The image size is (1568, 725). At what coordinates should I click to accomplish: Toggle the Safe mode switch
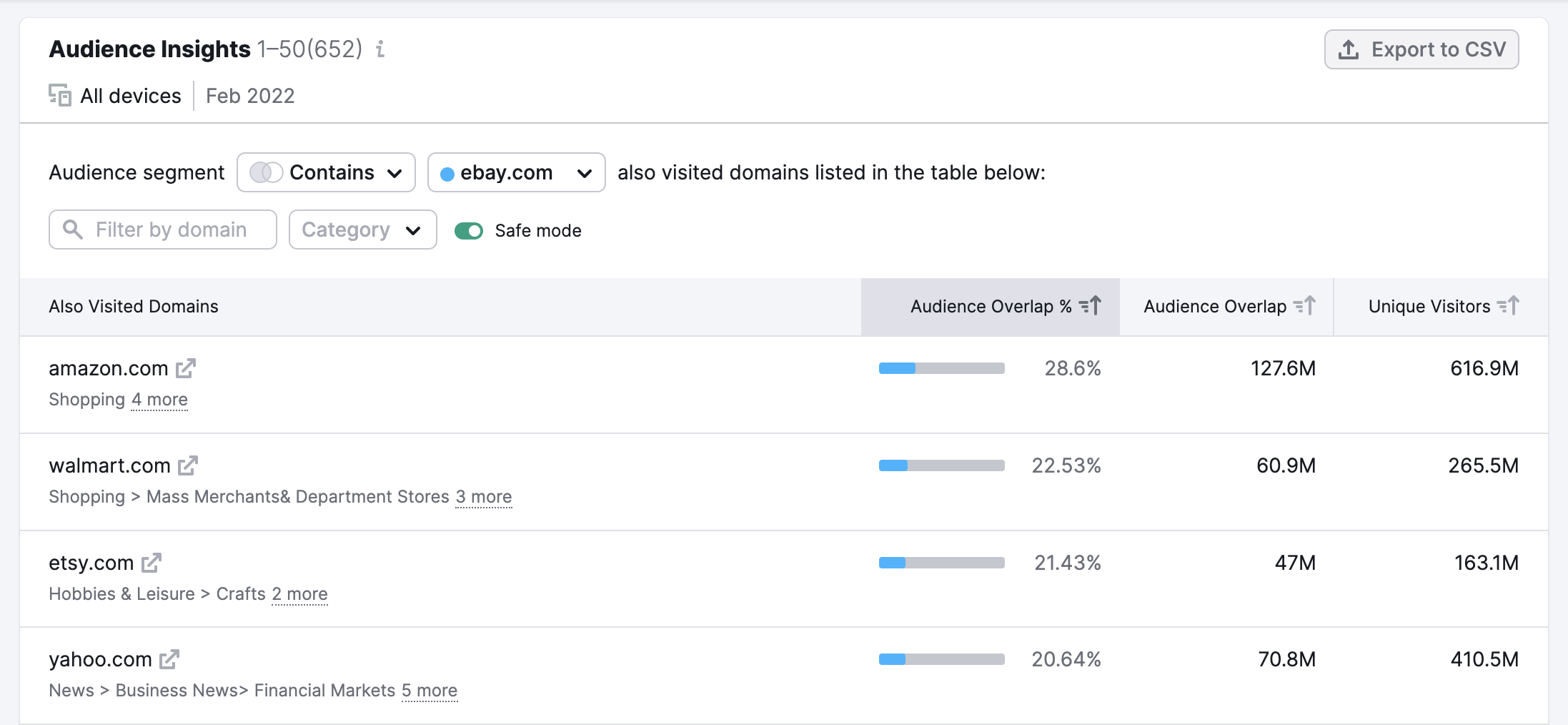pos(469,231)
